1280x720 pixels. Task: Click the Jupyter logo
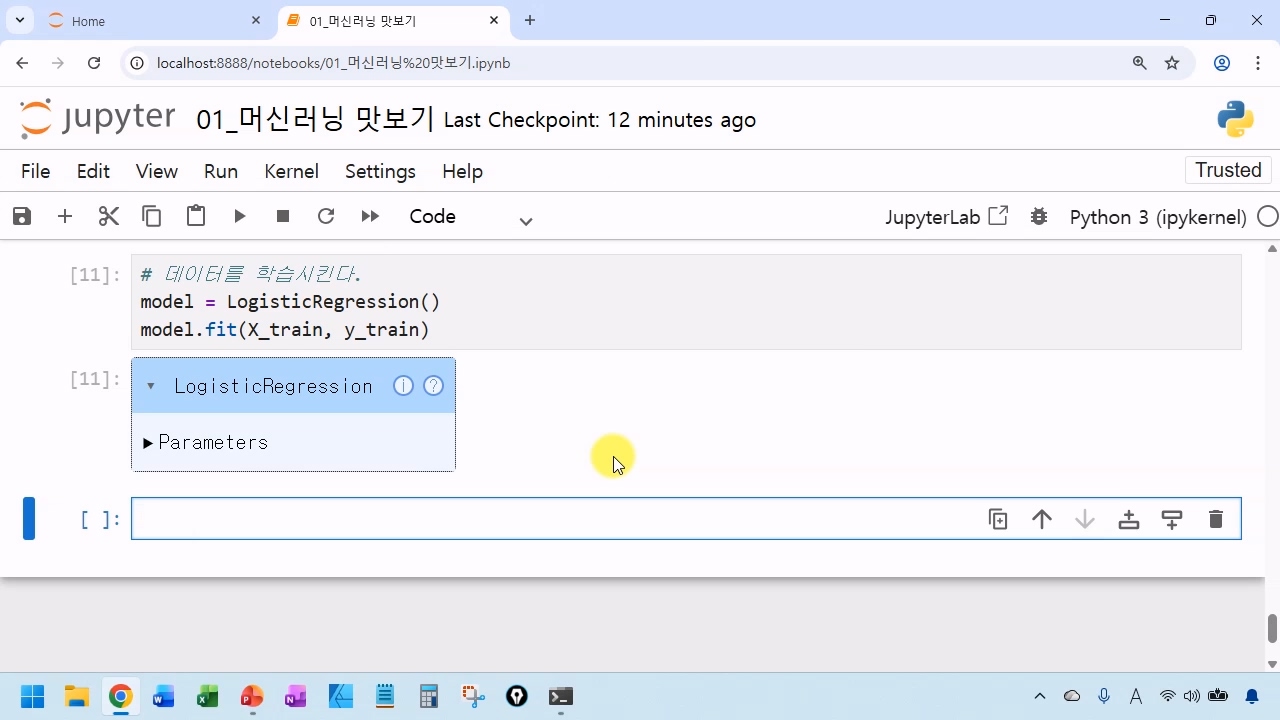point(98,118)
